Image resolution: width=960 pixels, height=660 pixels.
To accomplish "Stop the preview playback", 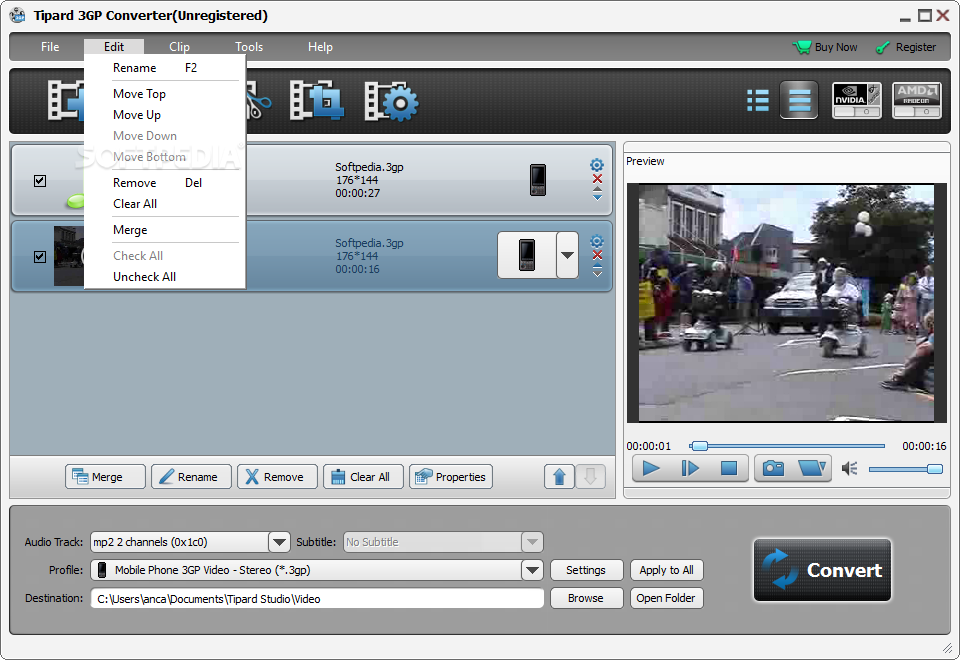I will [x=729, y=468].
